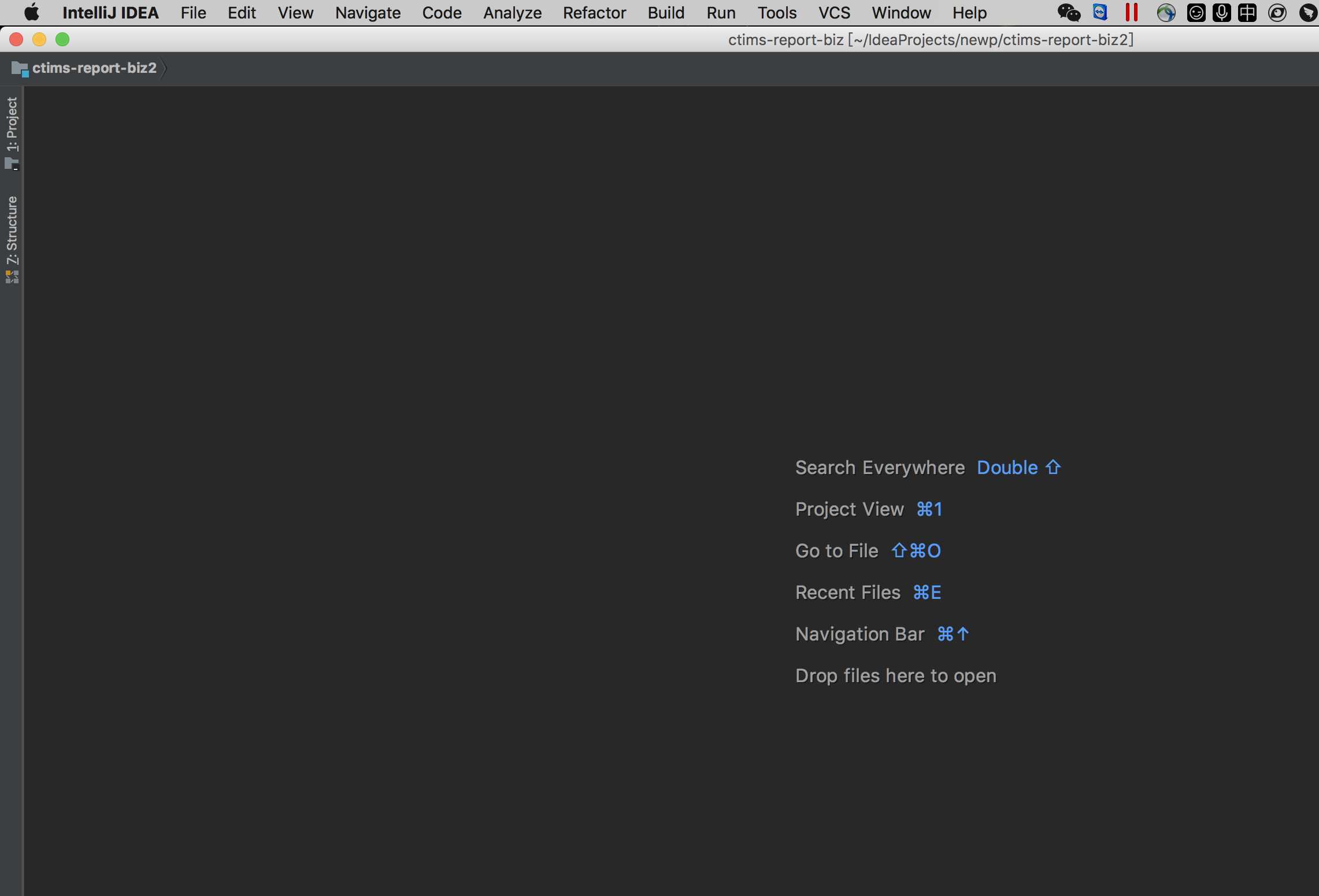
Task: Click the Project View hint text
Action: tap(849, 509)
